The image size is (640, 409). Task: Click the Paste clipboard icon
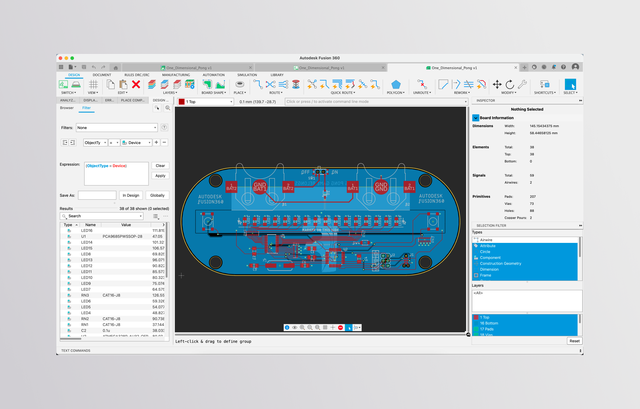tap(123, 84)
